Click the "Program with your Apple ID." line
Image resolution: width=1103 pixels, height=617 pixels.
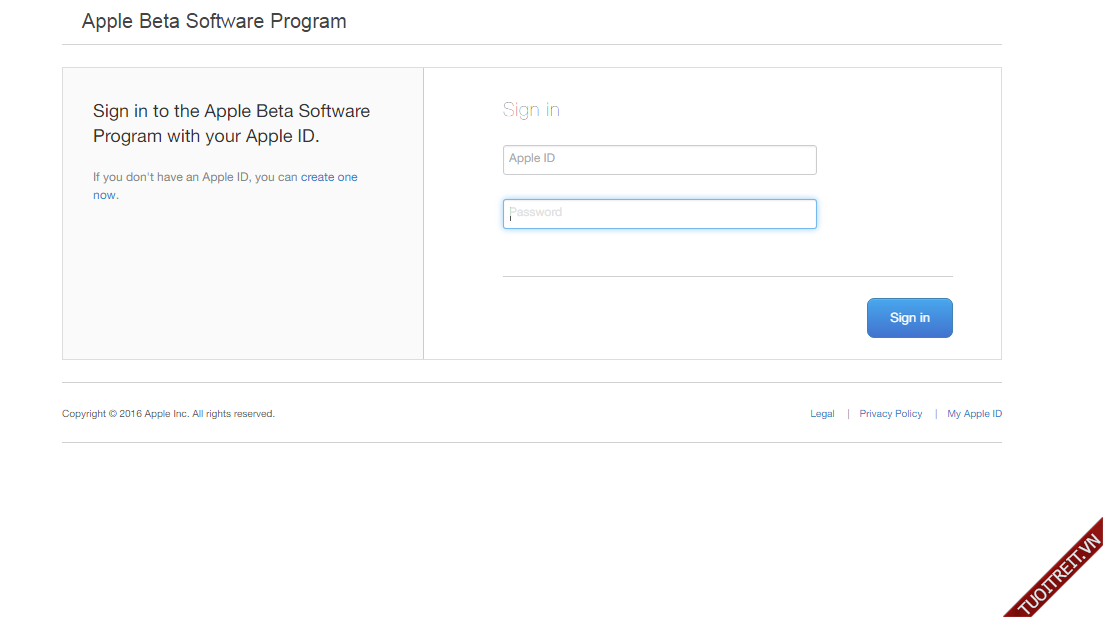(206, 136)
